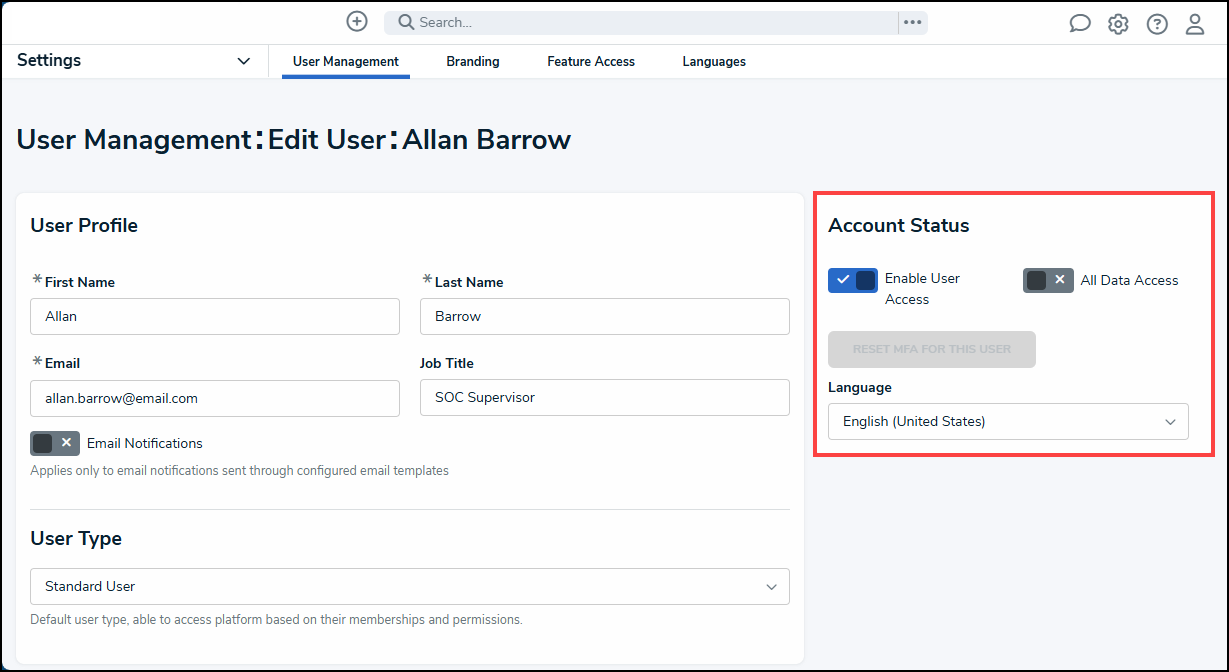Expand the Settings dropdown chevron
1229x672 pixels.
(244, 61)
